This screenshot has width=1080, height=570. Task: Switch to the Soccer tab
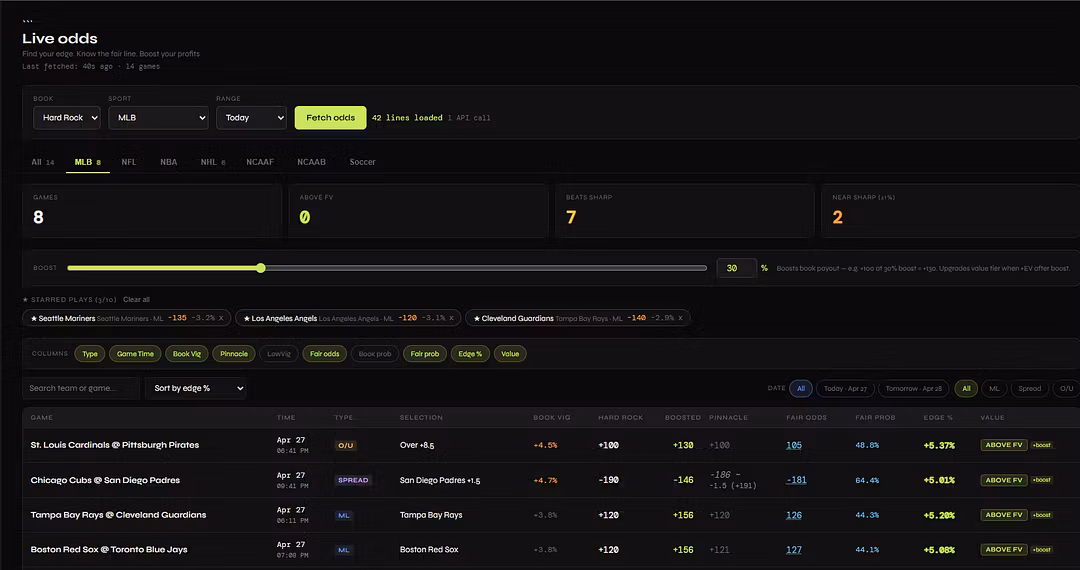[x=362, y=162]
